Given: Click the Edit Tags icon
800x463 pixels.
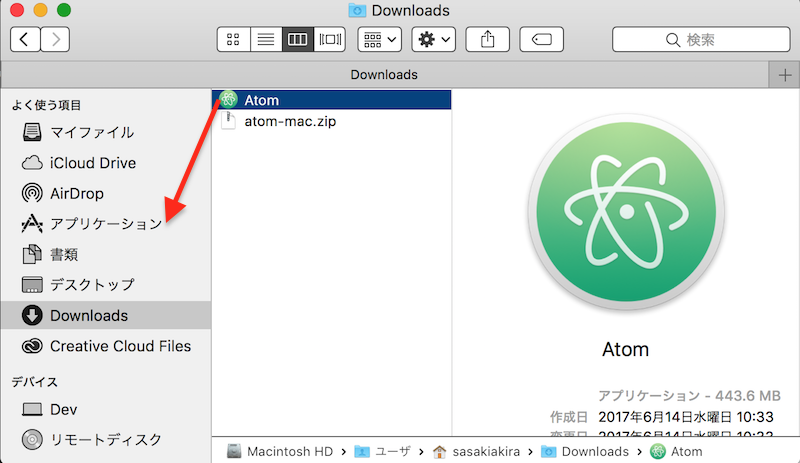Looking at the screenshot, I should coord(541,39).
